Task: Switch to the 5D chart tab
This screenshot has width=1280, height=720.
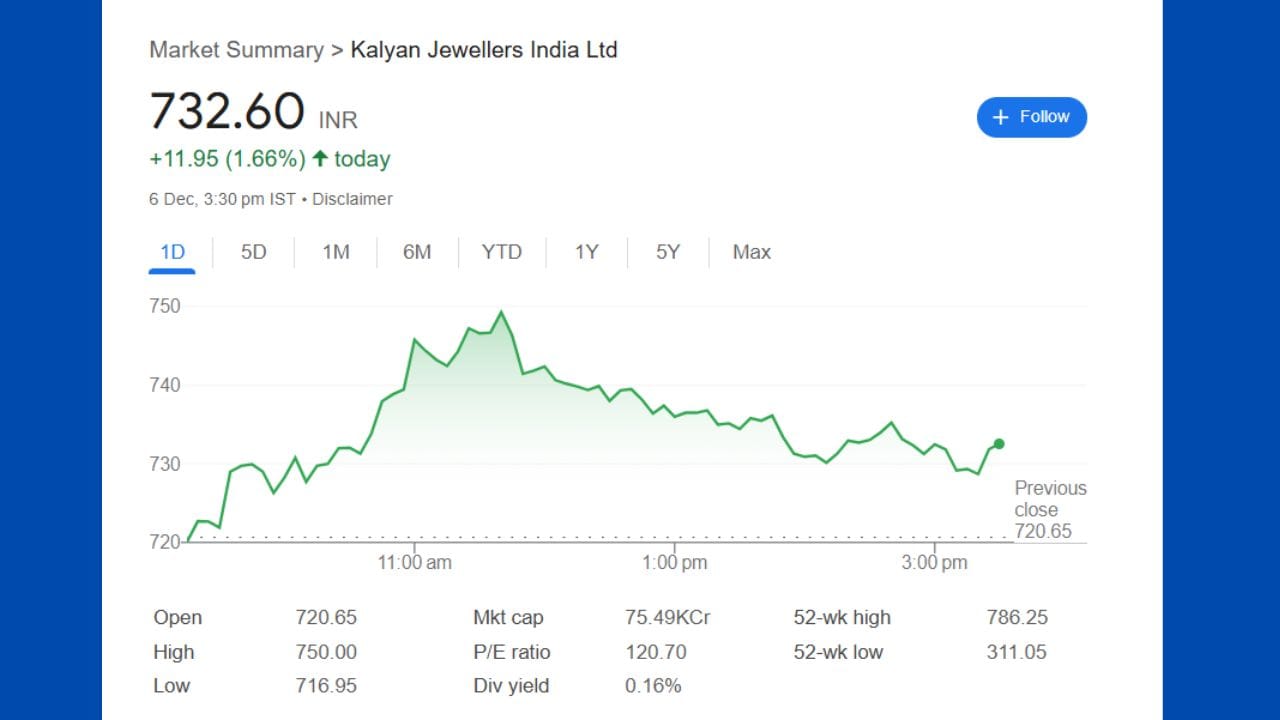Action: (254, 252)
